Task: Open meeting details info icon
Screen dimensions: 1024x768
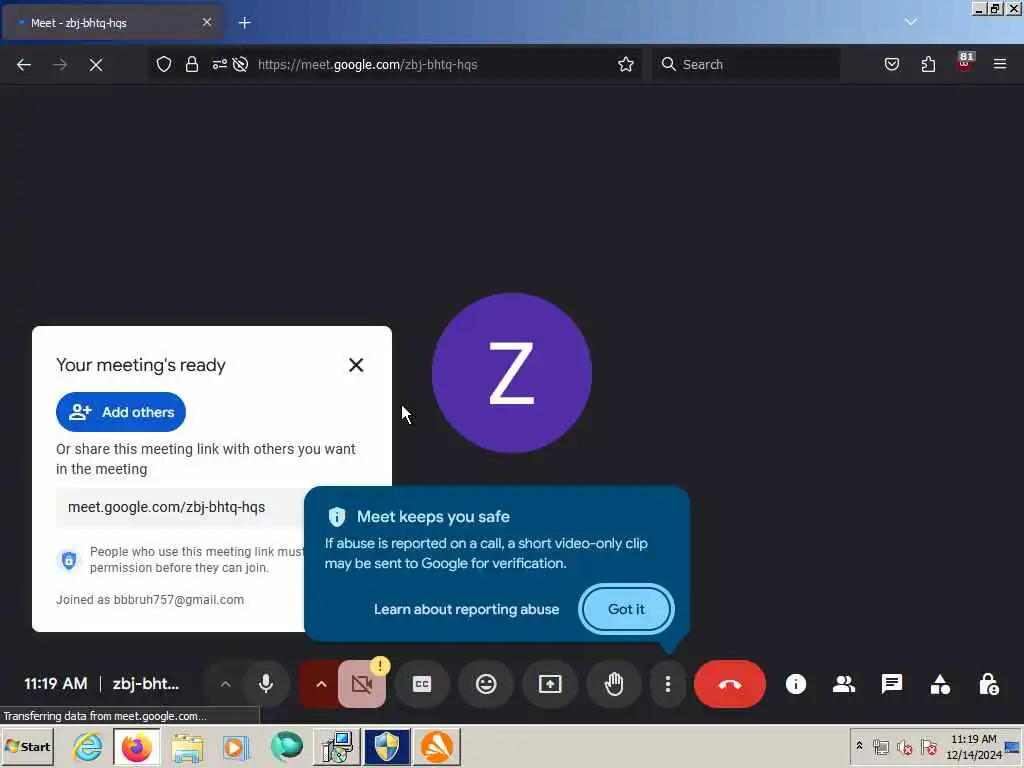Action: click(795, 684)
